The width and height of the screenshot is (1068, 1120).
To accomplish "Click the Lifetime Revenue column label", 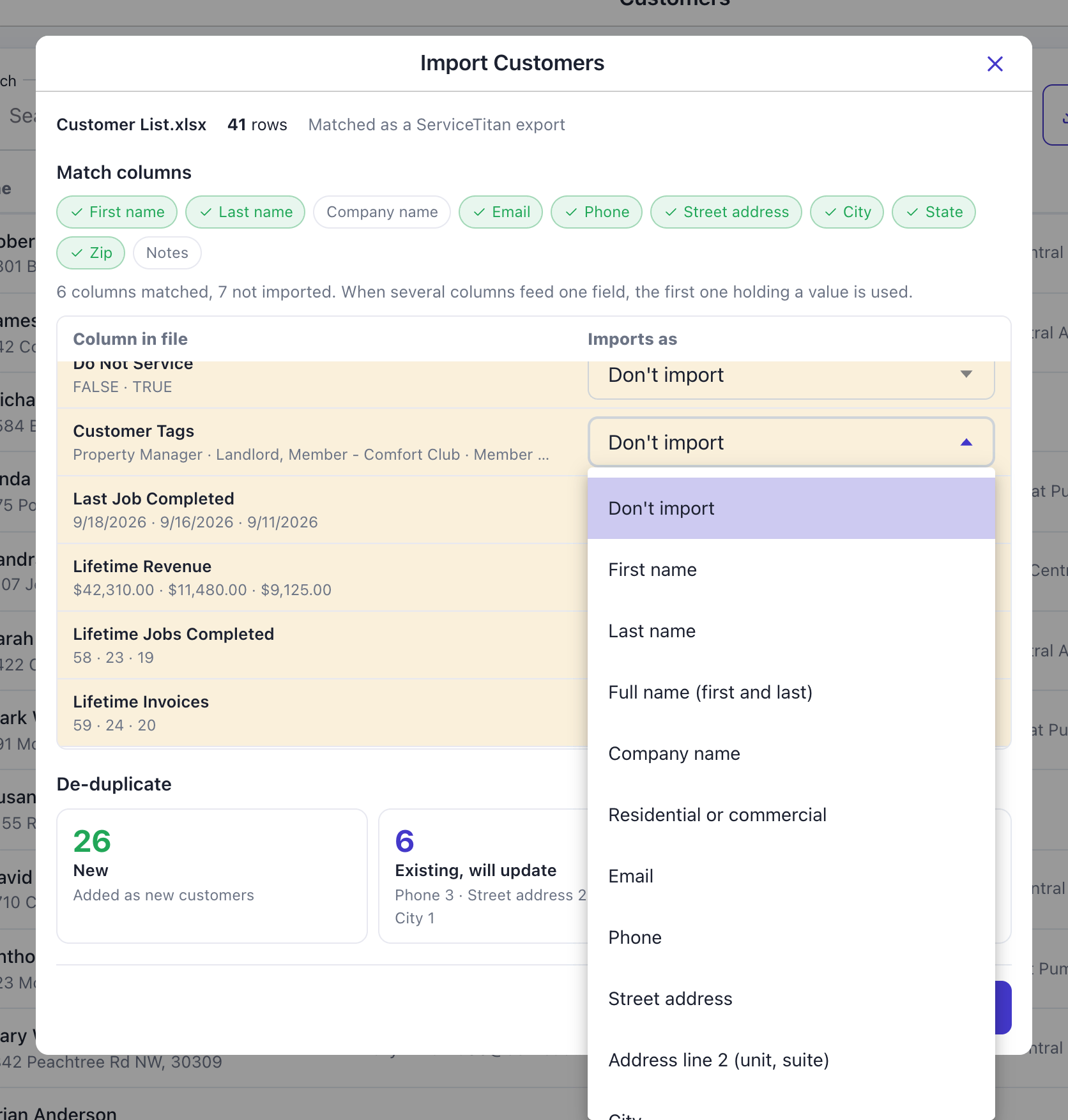I will point(142,566).
